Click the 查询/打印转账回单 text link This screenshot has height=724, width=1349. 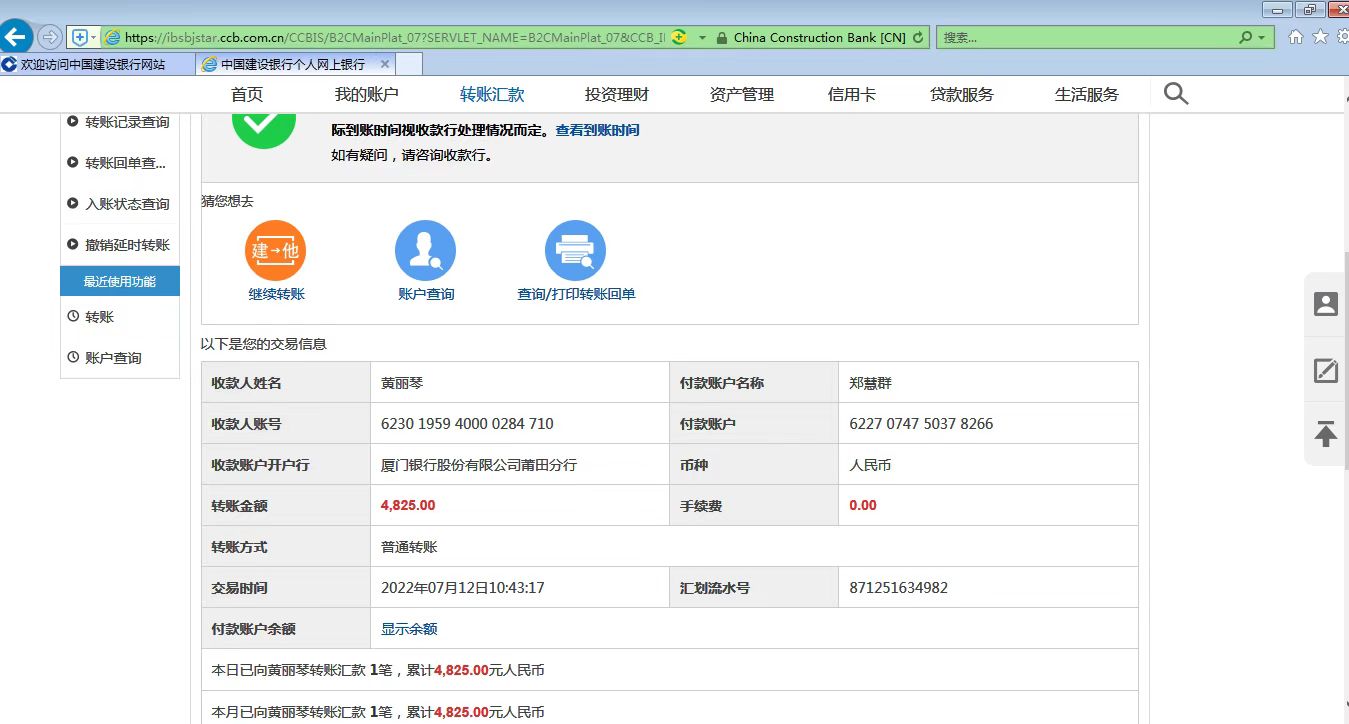(x=576, y=294)
